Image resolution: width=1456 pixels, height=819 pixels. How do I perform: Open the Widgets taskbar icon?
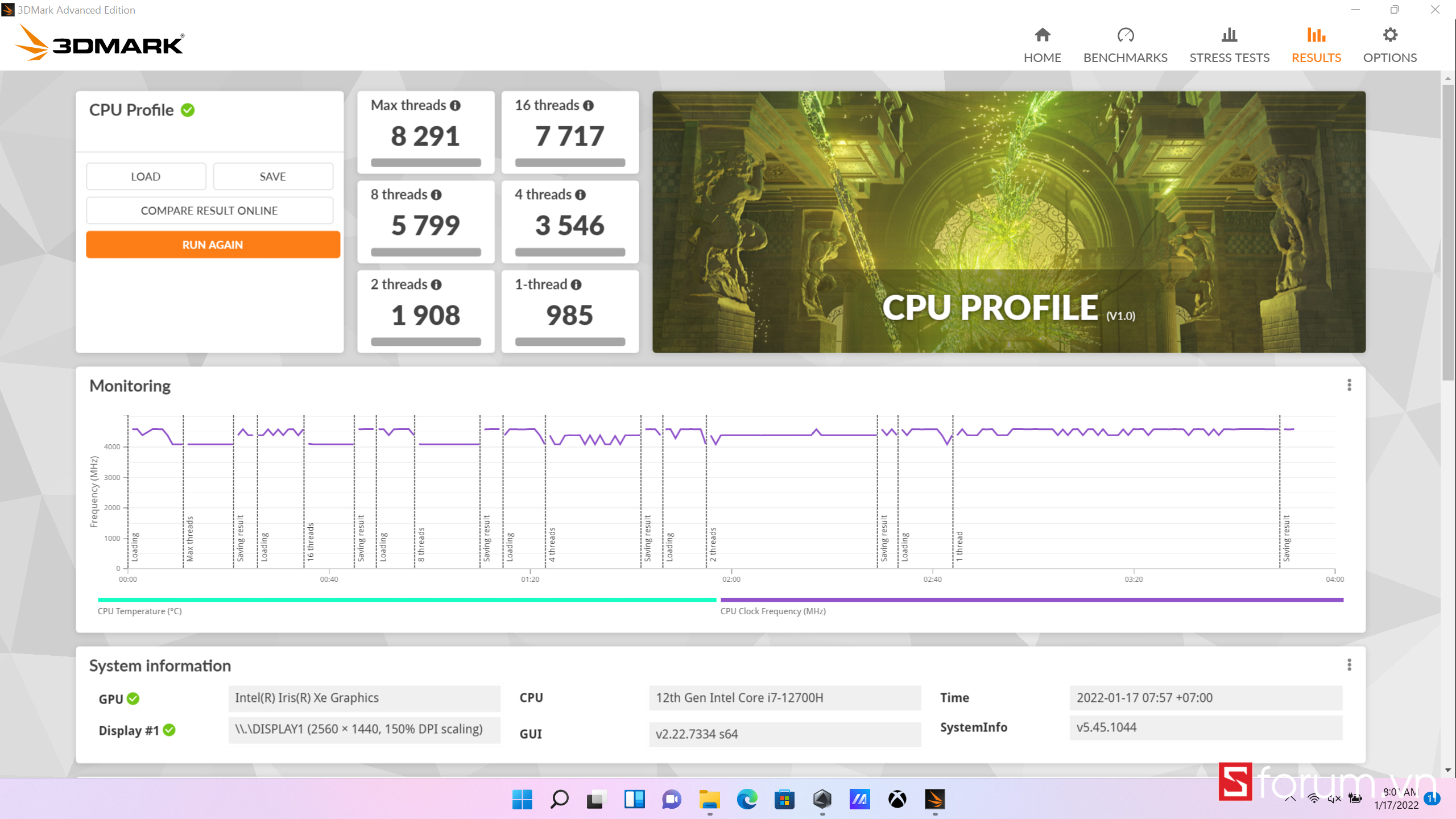(x=634, y=799)
